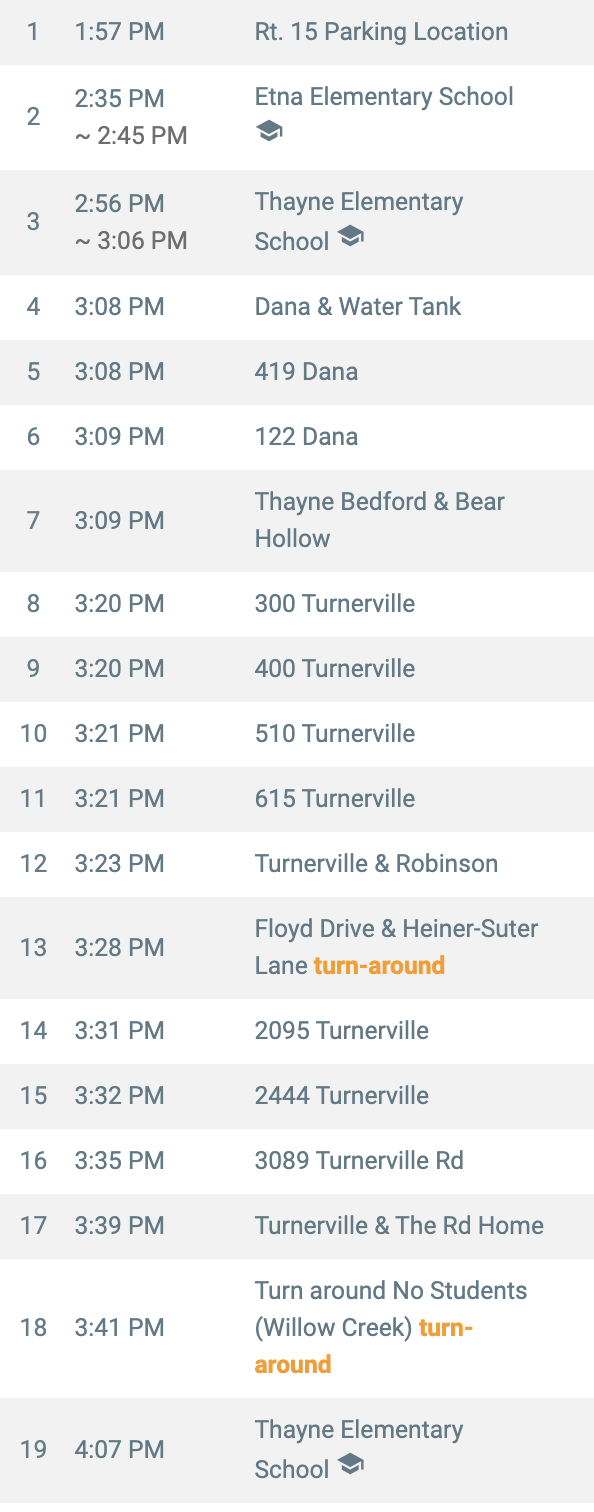Click the 300 Turnerville stop
Screen dimensions: 594x1512
pos(297,604)
